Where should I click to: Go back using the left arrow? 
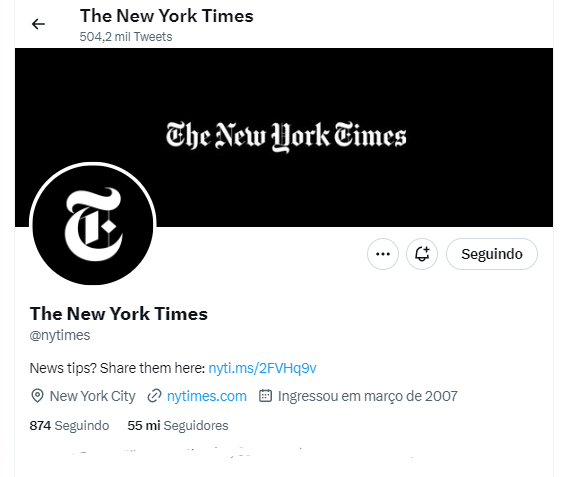coord(38,24)
